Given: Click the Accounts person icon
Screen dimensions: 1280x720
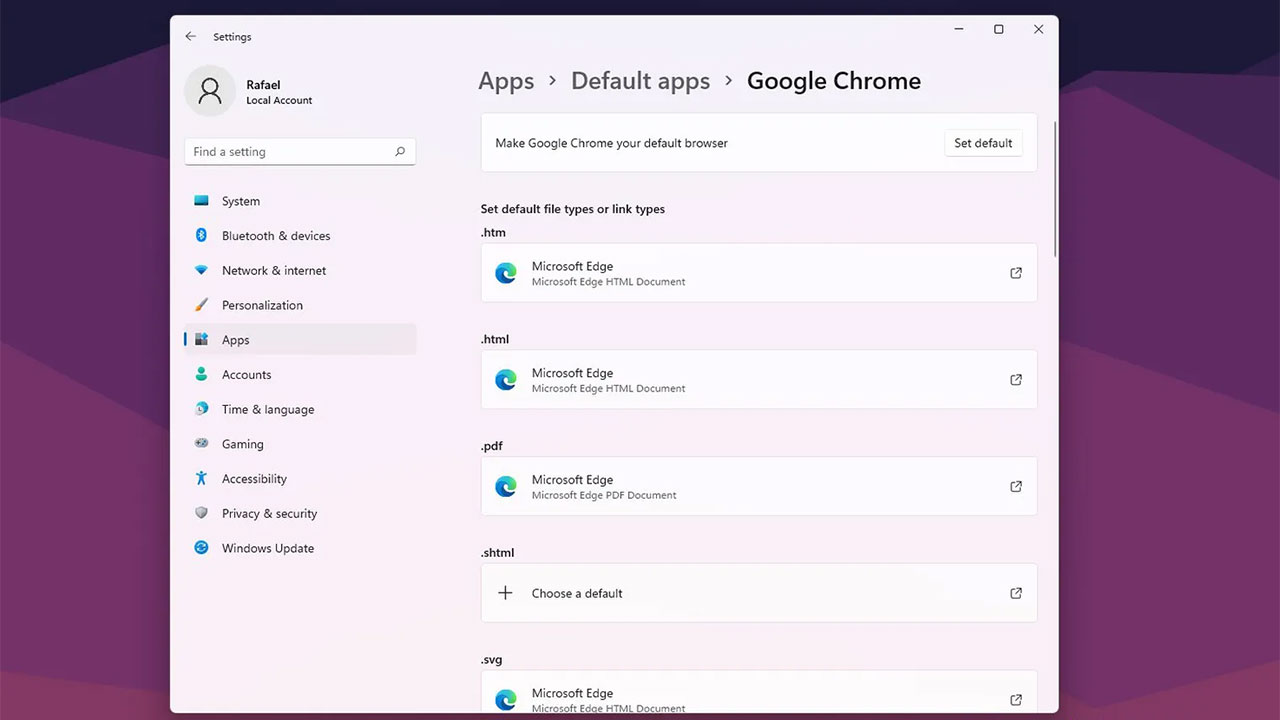Looking at the screenshot, I should click(x=202, y=374).
